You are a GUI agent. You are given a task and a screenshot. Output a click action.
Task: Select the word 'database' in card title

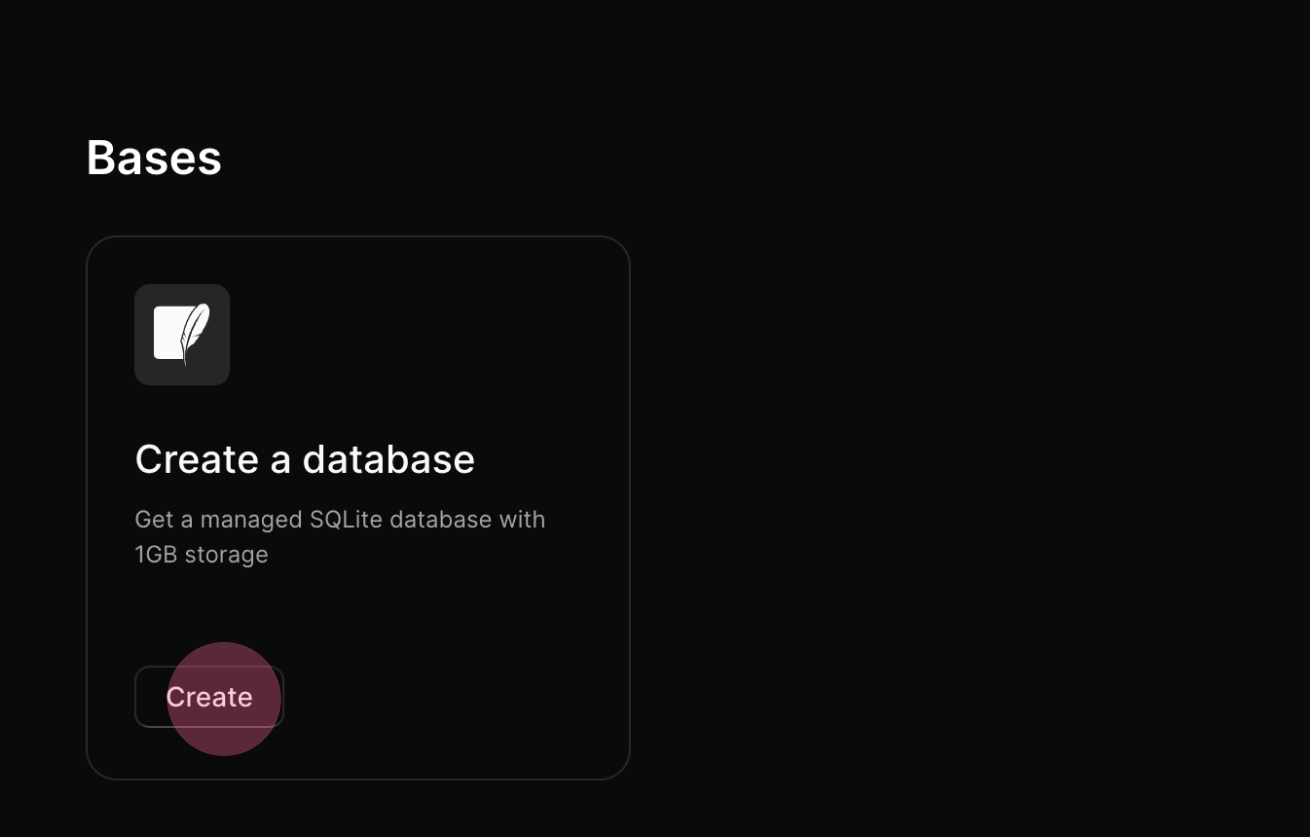389,459
